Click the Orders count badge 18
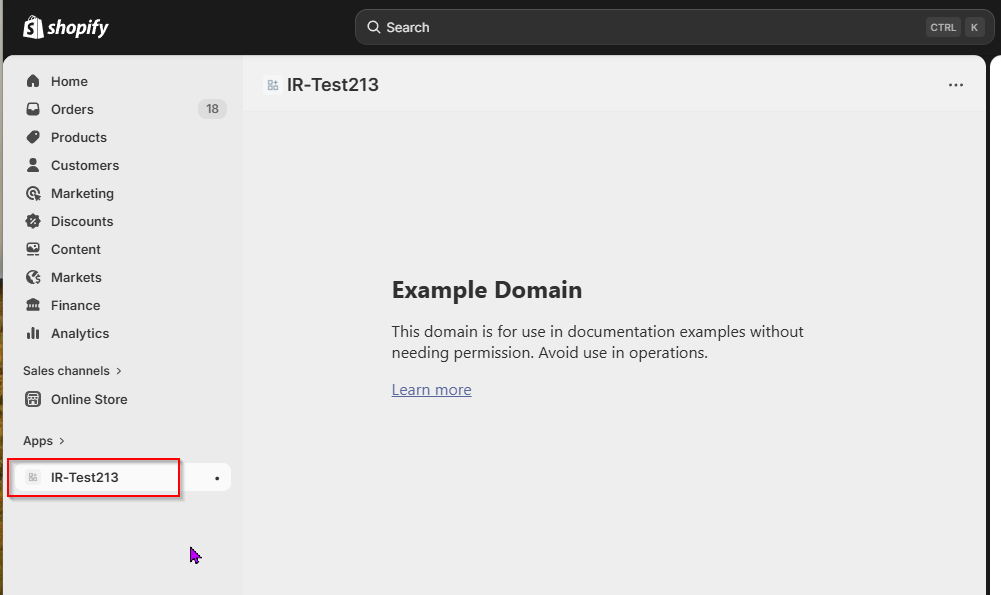The image size is (1001, 595). coord(212,109)
